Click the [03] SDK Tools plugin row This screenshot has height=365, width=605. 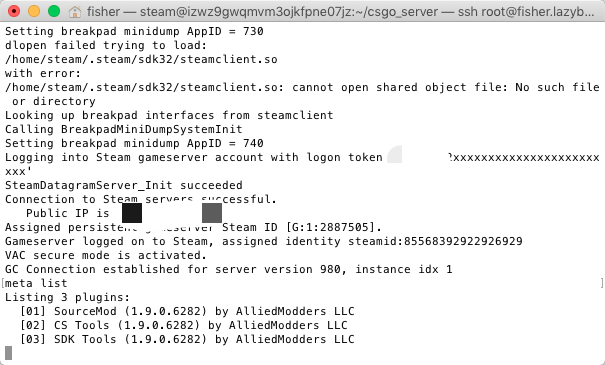coord(187,340)
